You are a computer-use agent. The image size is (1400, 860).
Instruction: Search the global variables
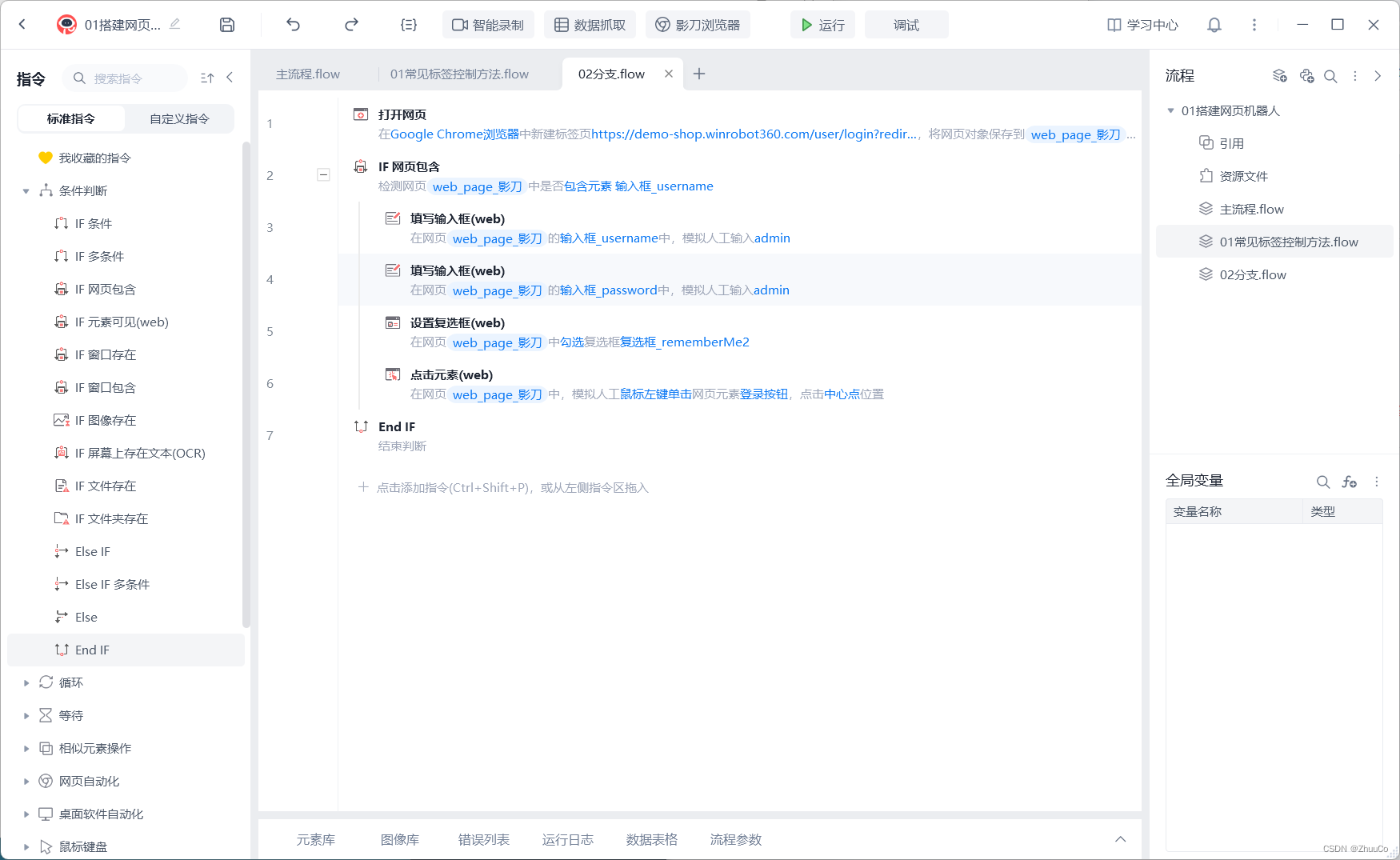pyautogui.click(x=1323, y=482)
